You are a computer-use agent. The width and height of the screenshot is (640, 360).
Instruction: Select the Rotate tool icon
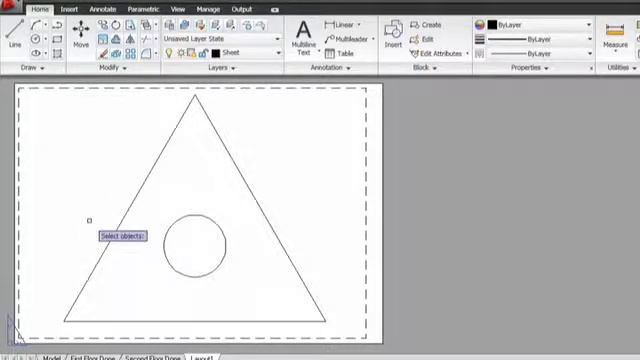[x=116, y=25]
